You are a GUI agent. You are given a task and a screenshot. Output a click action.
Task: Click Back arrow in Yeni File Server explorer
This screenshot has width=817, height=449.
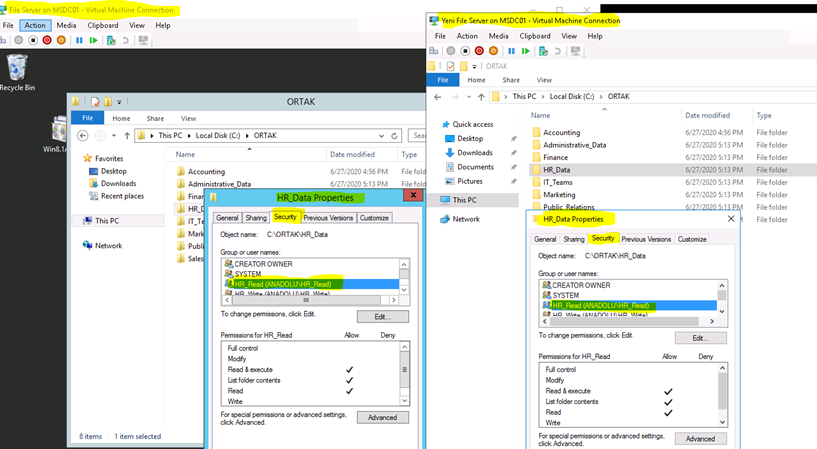[438, 97]
